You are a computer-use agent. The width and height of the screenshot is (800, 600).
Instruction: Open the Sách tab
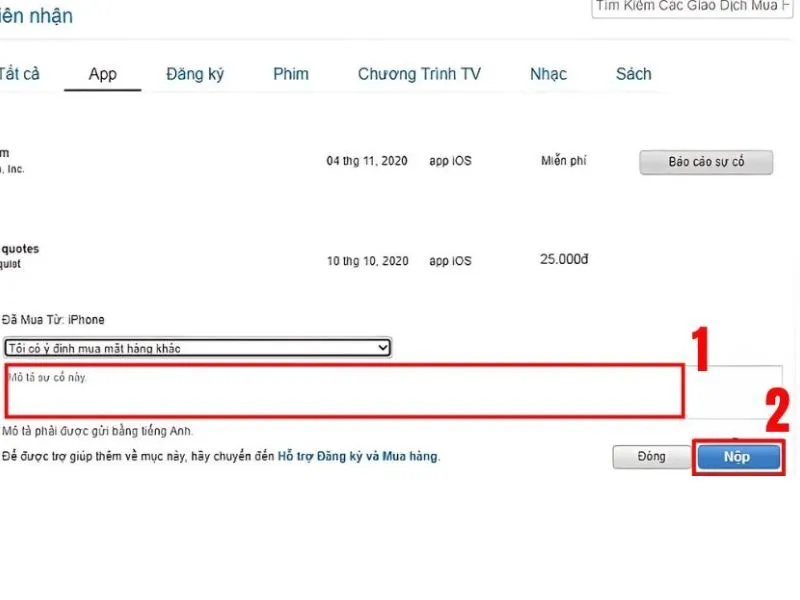tap(634, 74)
